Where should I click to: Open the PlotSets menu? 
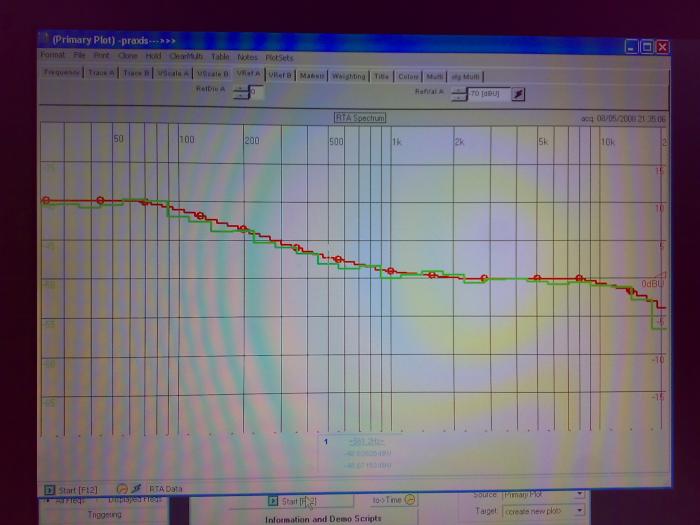pos(280,57)
